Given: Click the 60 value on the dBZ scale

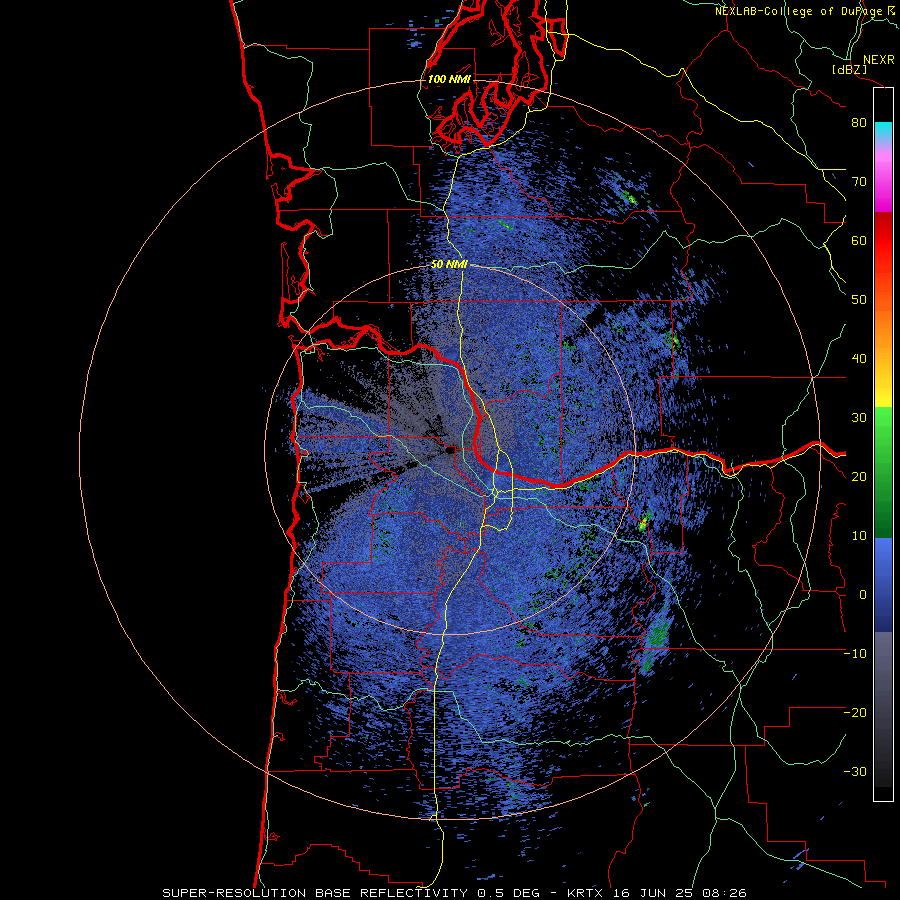Looking at the screenshot, I should pos(859,241).
